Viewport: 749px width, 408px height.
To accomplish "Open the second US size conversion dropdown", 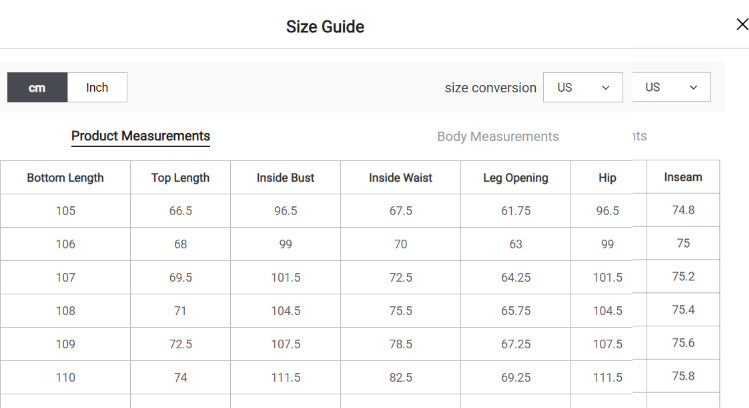I will coord(670,87).
